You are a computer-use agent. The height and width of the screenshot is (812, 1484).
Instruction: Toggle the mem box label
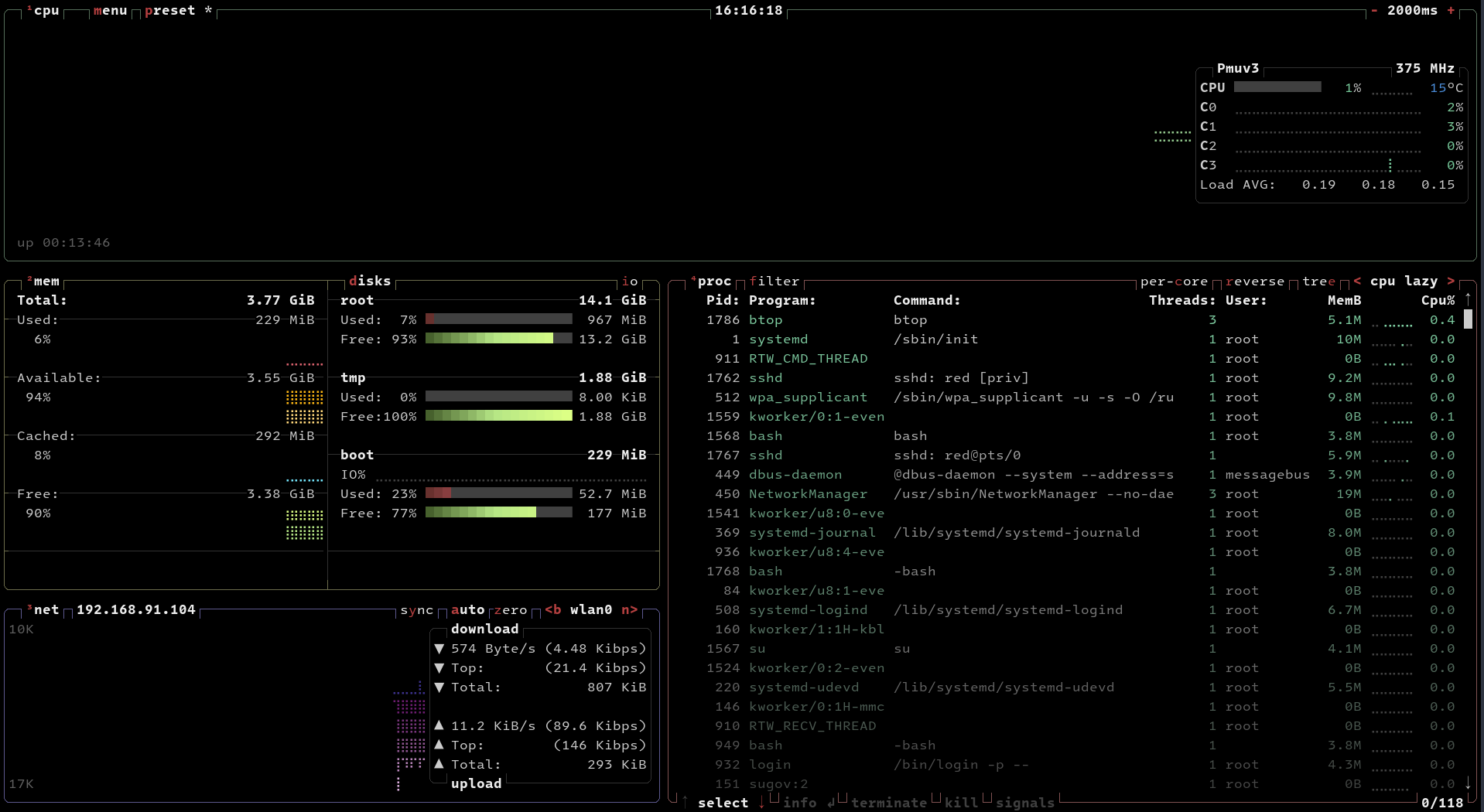tap(43, 281)
